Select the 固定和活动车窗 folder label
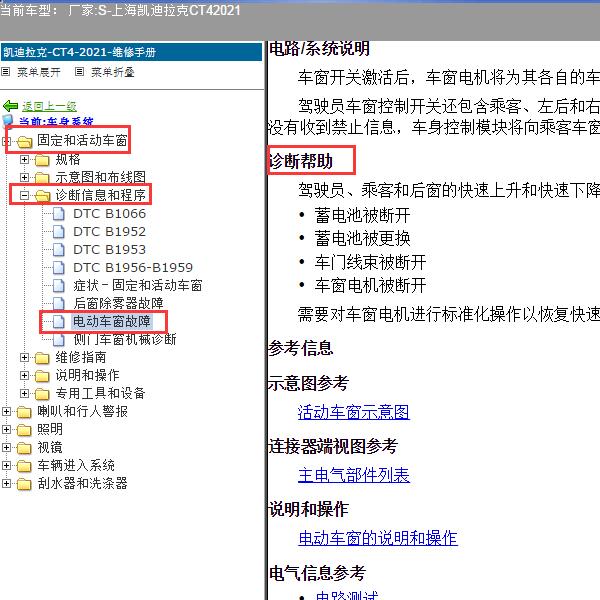This screenshot has height=600, width=600. point(82,140)
